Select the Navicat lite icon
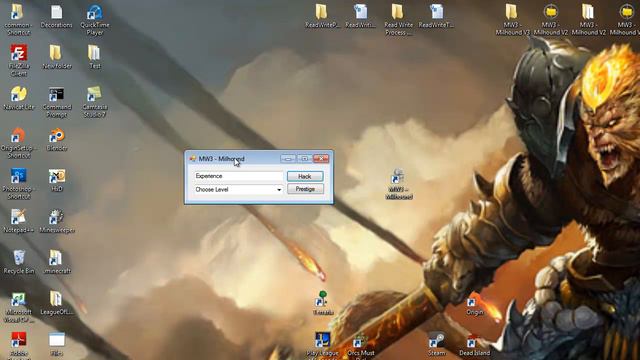Viewport: 640px width, 360px height. click(19, 98)
